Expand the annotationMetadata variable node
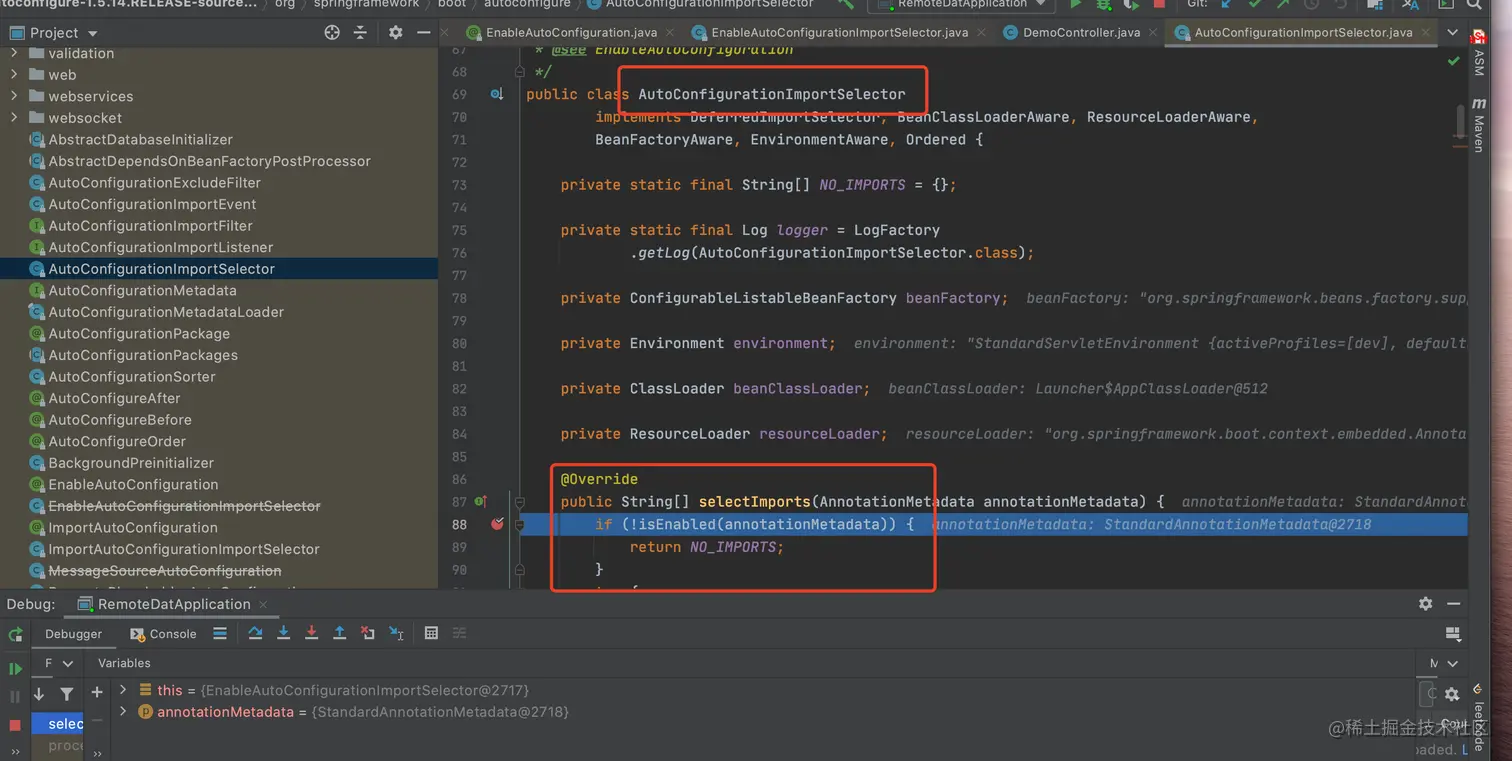1512x761 pixels. click(x=123, y=712)
